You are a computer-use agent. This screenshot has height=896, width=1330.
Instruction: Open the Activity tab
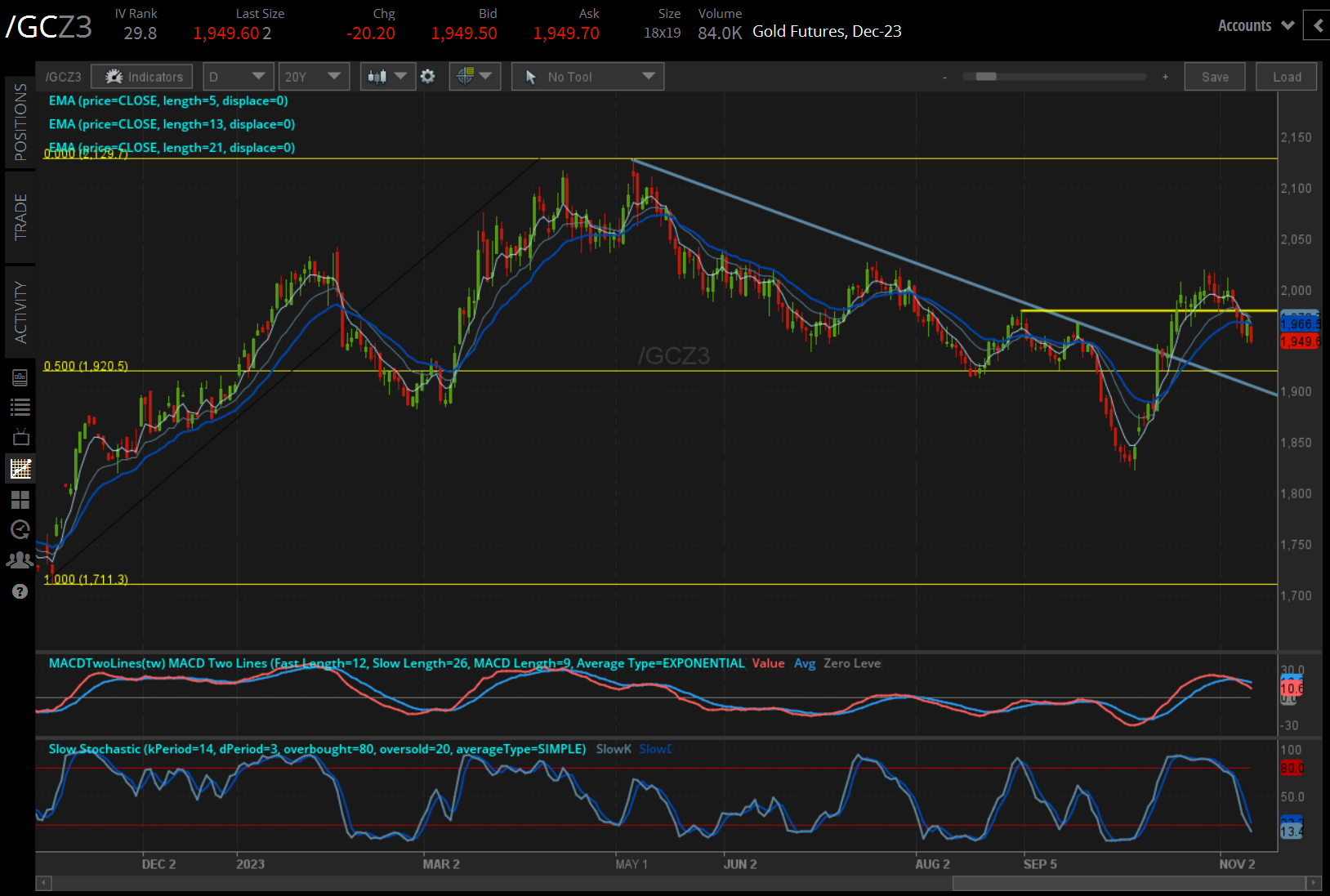(x=20, y=312)
